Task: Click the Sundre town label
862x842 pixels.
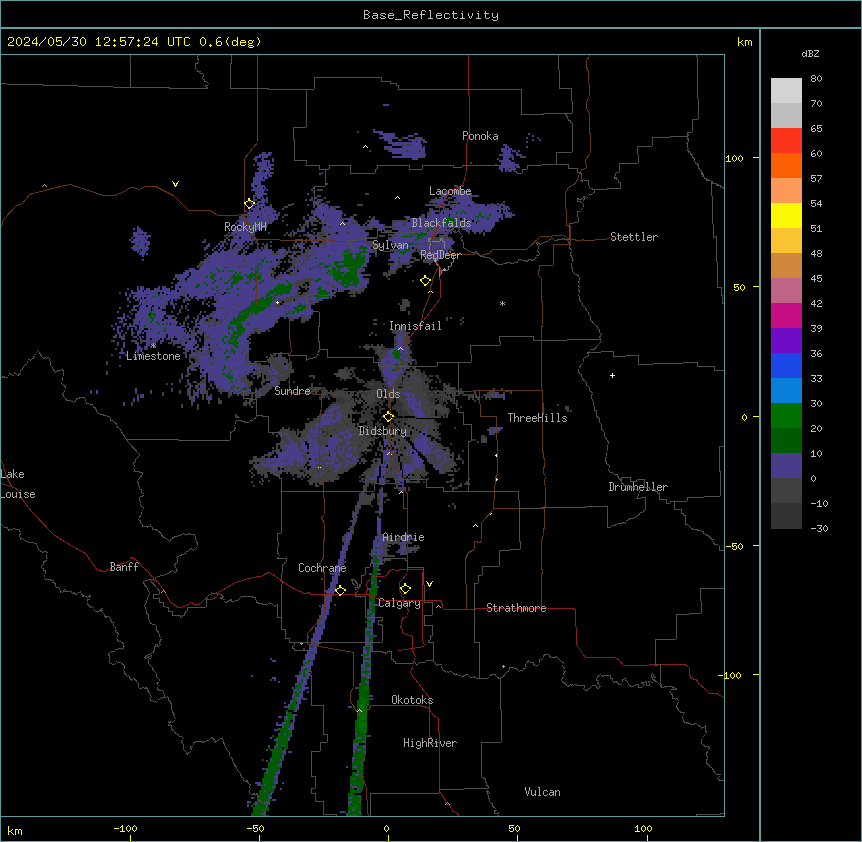Action: (x=292, y=391)
